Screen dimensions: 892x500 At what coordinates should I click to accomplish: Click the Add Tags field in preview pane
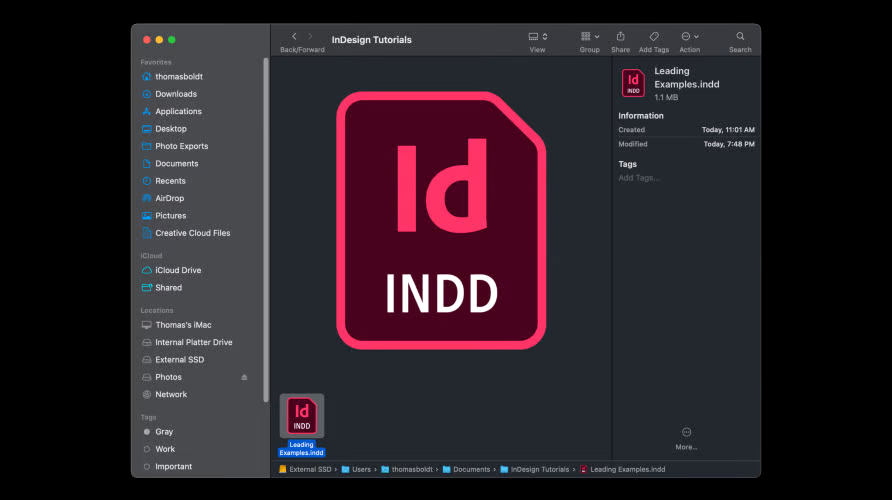click(639, 178)
